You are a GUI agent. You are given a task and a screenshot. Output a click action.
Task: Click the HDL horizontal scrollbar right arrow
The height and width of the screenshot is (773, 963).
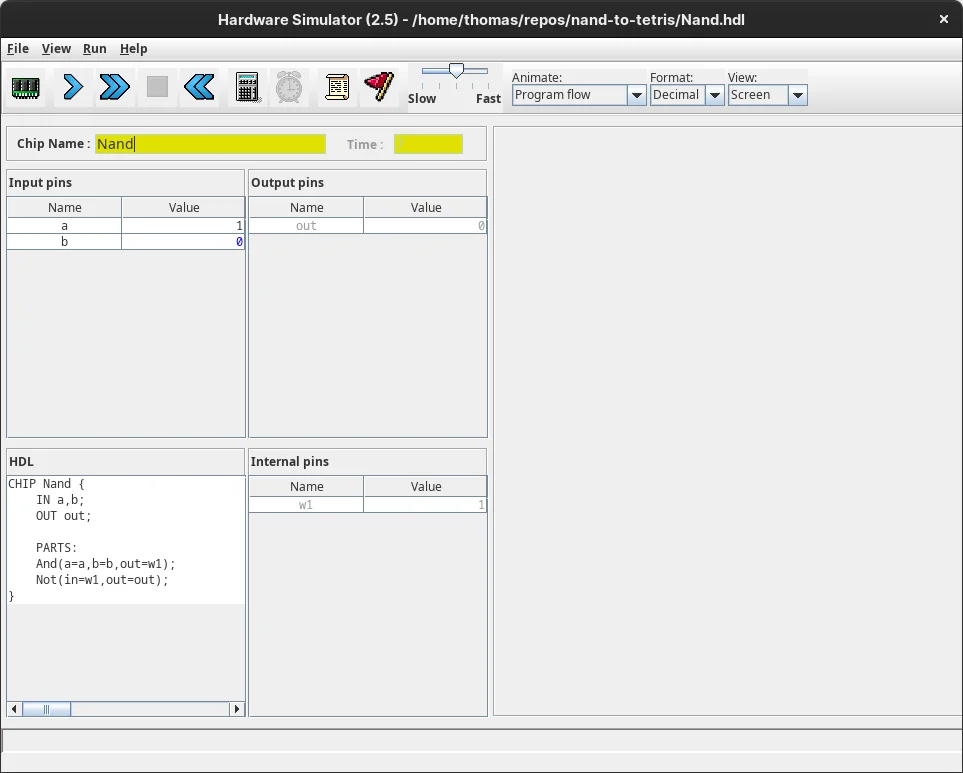(x=237, y=709)
